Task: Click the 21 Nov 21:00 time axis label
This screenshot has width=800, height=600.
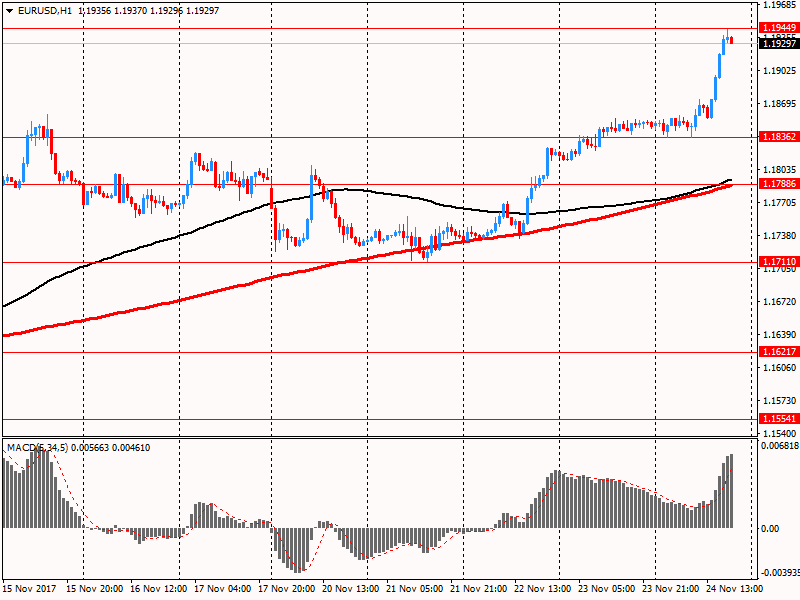Action: [479, 589]
